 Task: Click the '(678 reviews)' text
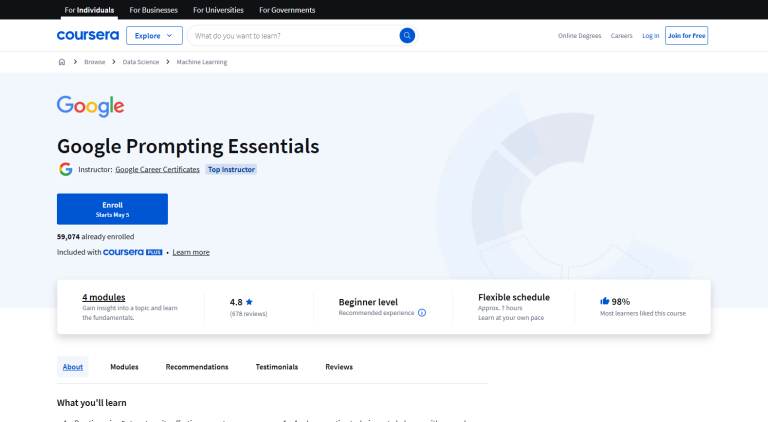click(248, 314)
